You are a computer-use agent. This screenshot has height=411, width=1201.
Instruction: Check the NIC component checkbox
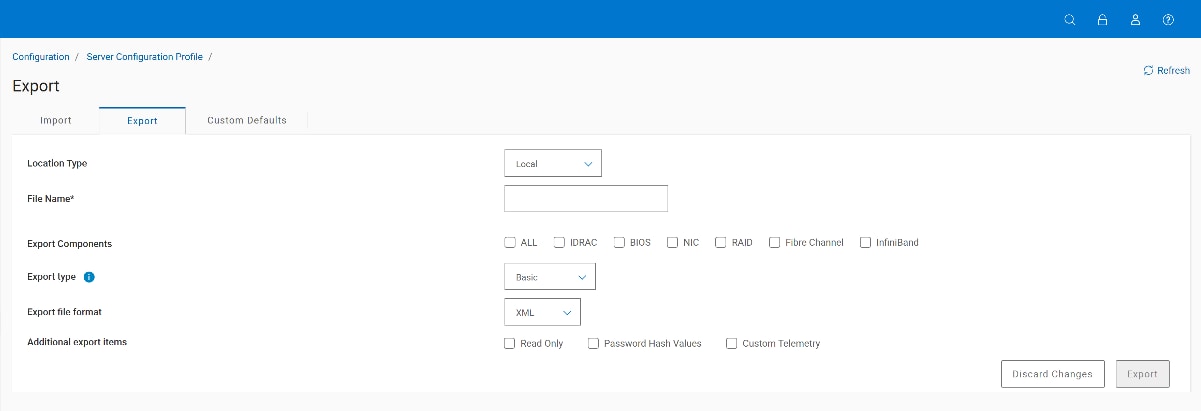tap(673, 242)
